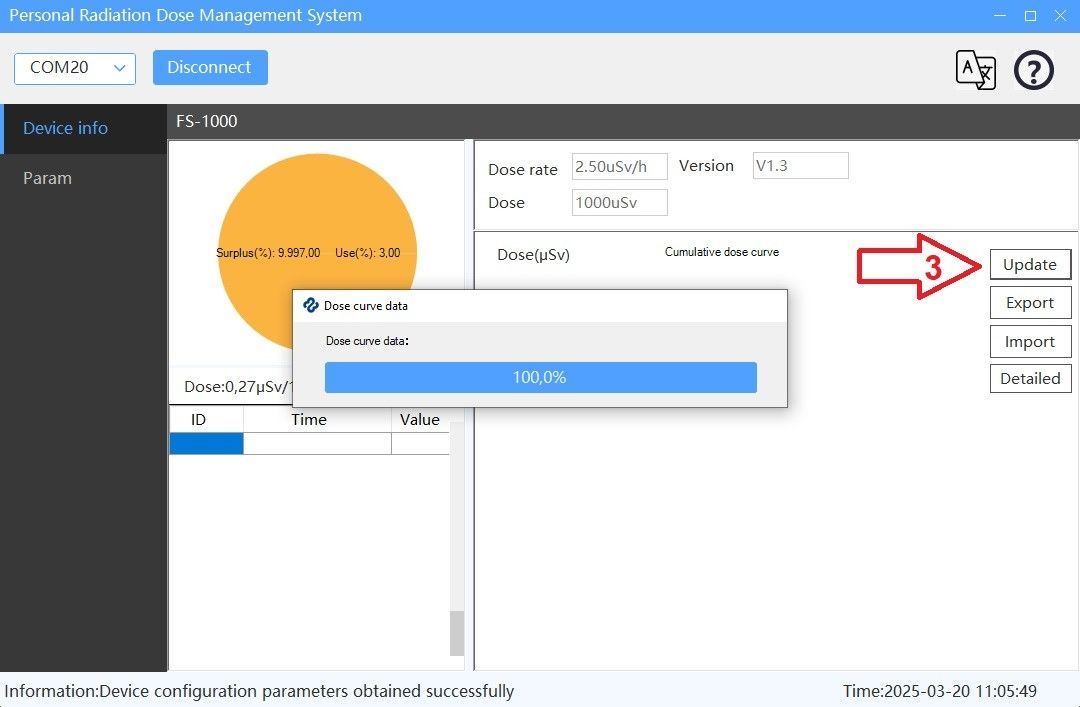Click the Time column header
The image size is (1080, 707).
coord(309,420)
